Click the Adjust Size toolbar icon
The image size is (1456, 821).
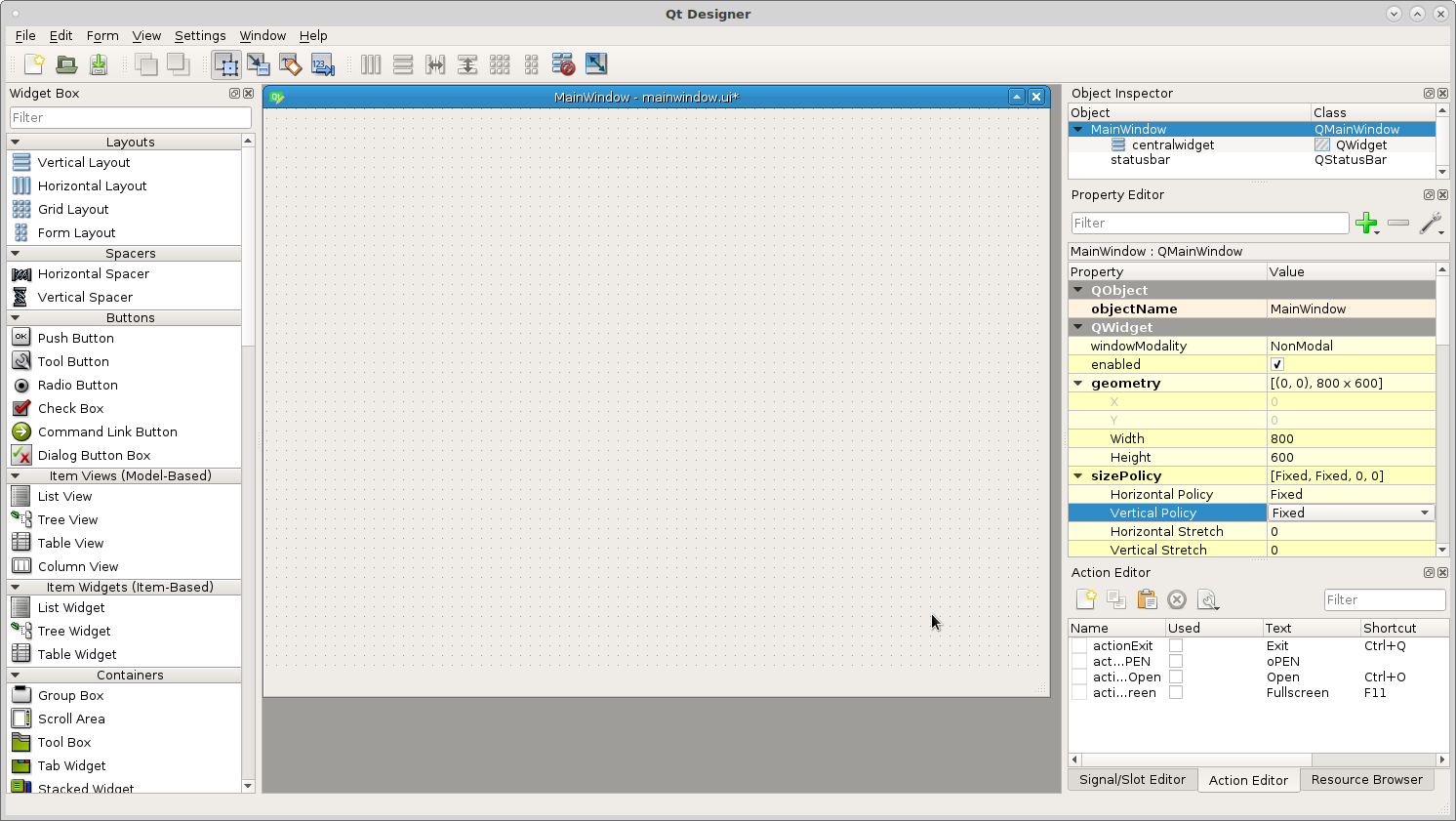coord(596,64)
